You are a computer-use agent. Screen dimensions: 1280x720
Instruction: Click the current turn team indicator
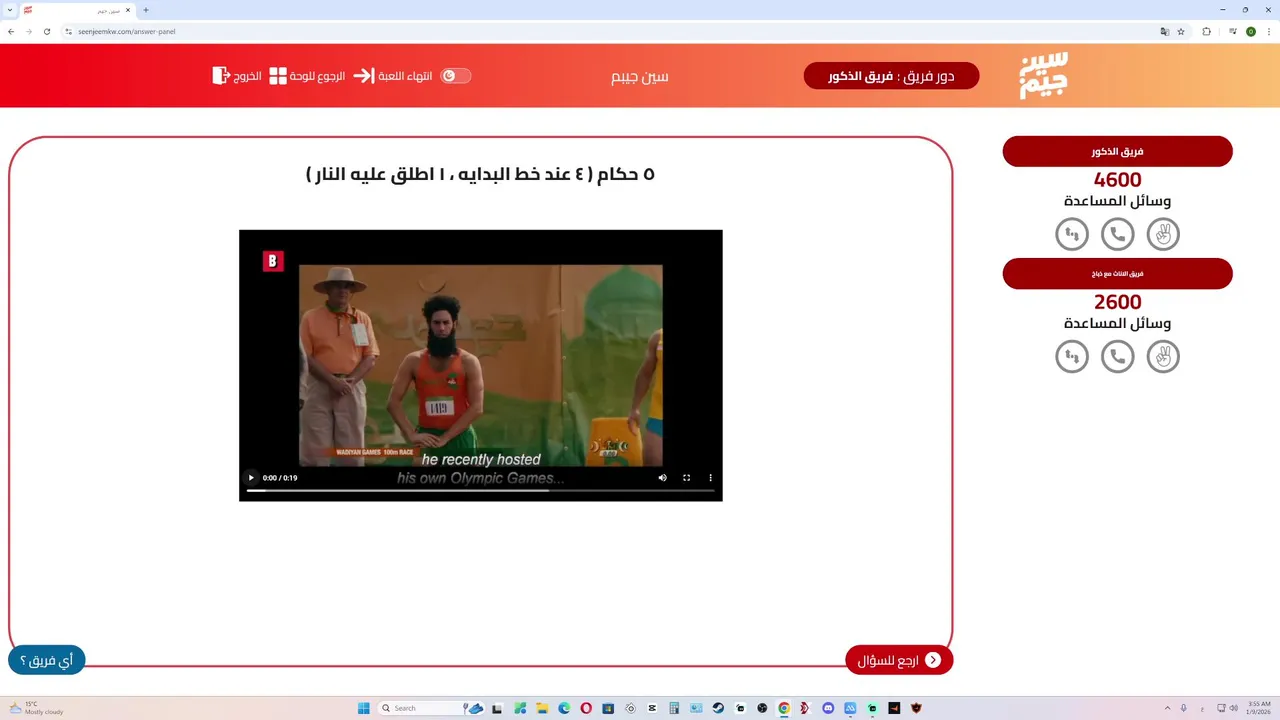891,76
